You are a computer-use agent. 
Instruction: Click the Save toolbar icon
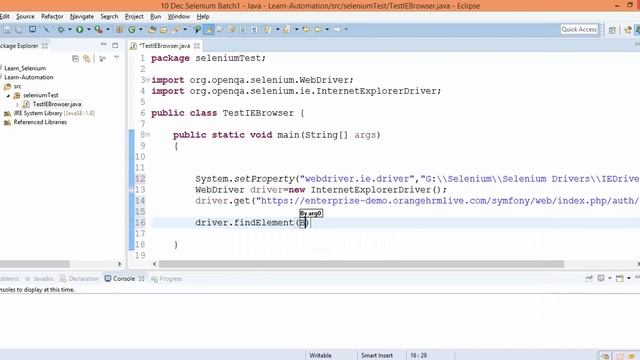[7, 29]
